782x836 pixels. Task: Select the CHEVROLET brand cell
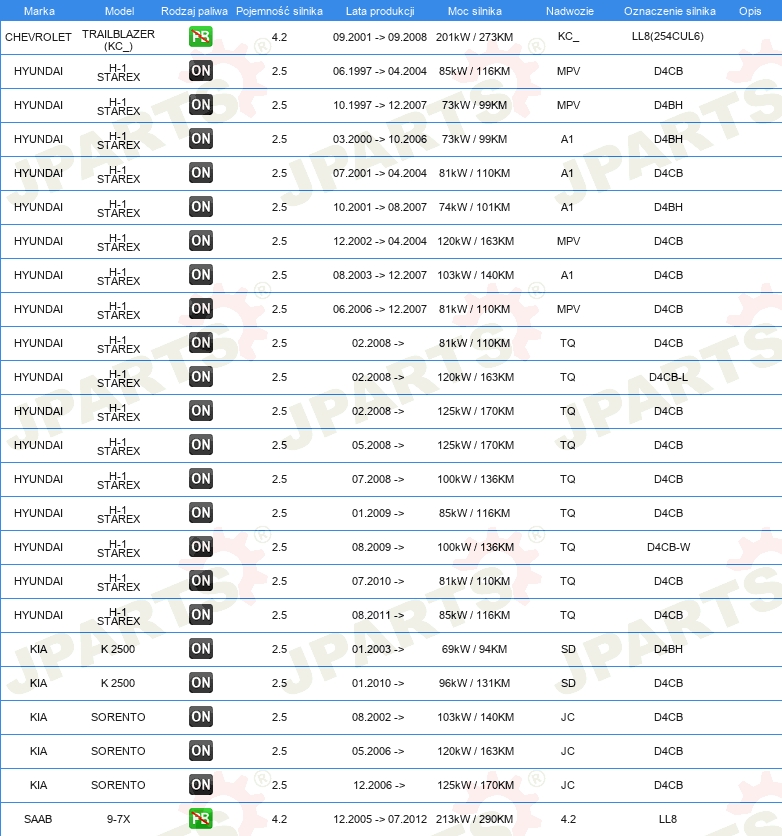[38, 37]
